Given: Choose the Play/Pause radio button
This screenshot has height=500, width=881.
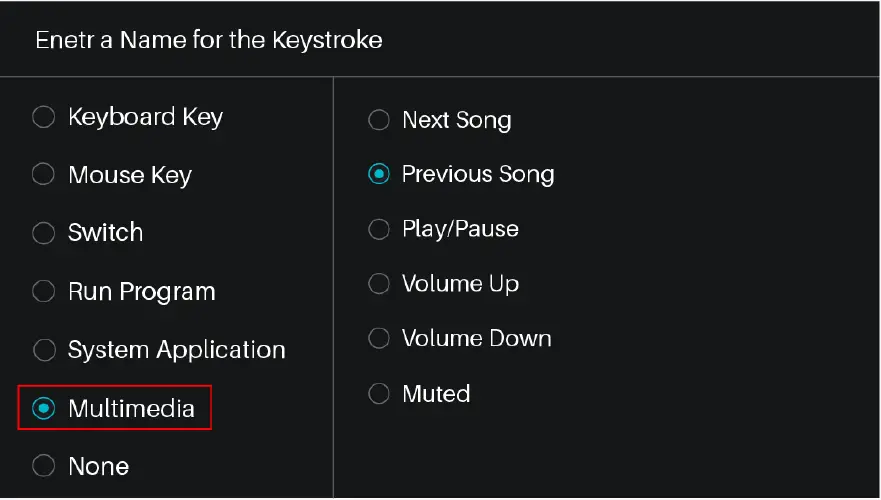Looking at the screenshot, I should pyautogui.click(x=378, y=229).
